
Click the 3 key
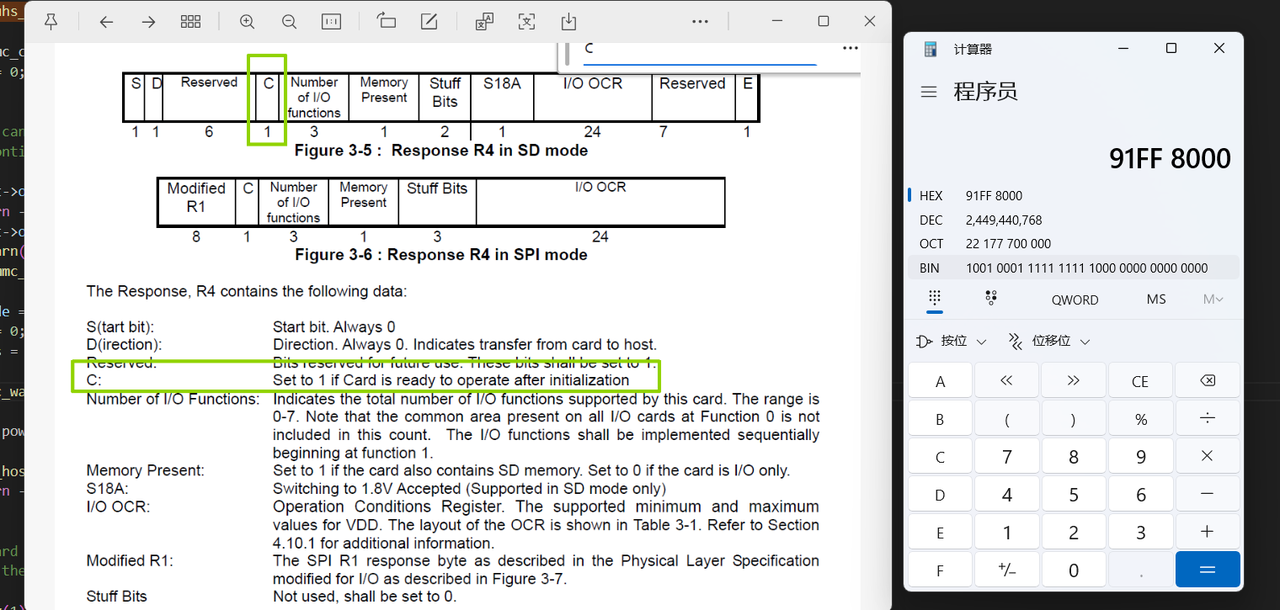click(x=1141, y=533)
